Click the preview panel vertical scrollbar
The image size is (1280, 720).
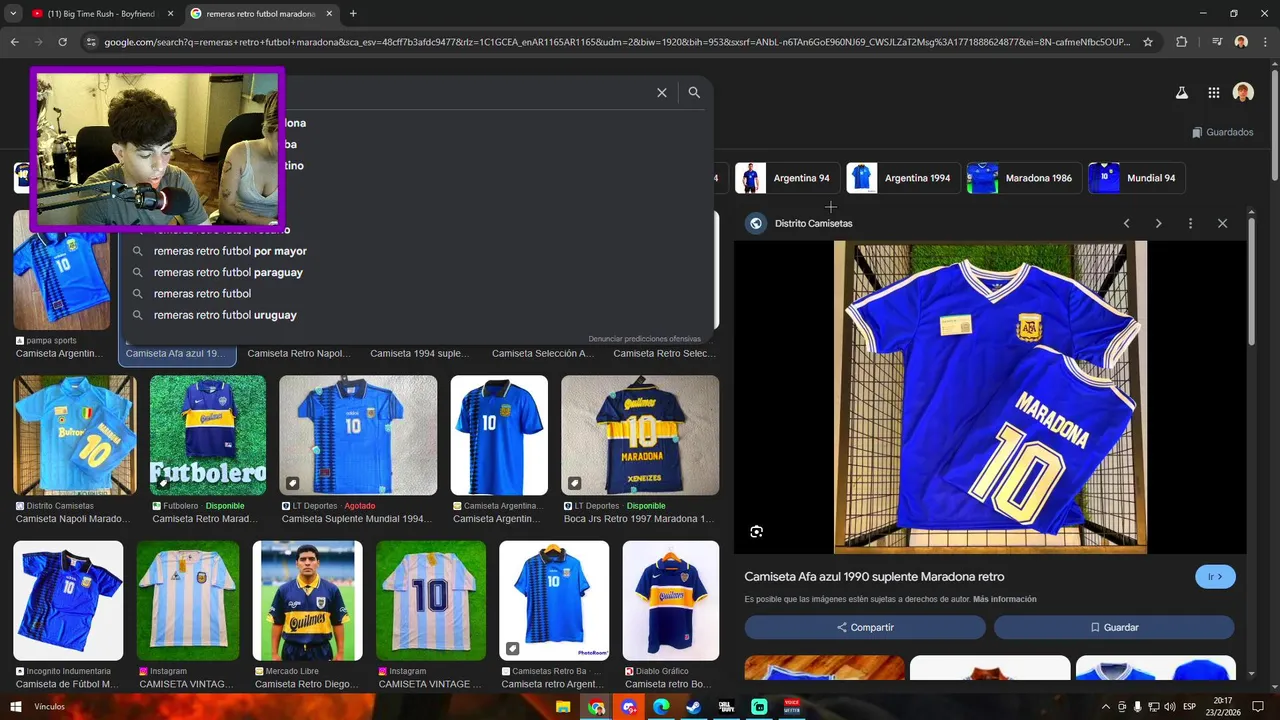tap(1252, 282)
